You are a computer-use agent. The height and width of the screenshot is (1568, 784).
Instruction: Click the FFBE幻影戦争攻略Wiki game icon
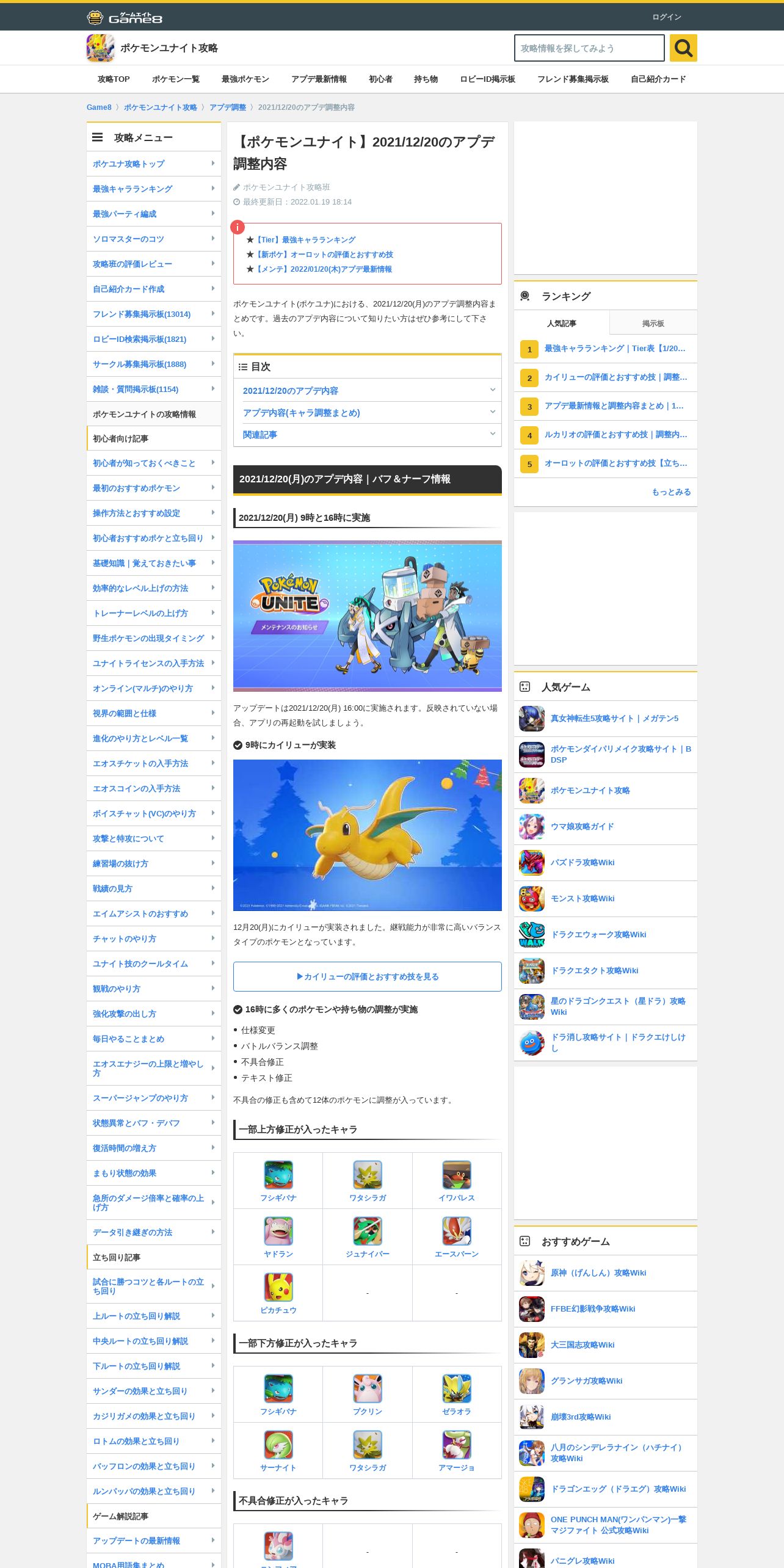click(532, 1309)
